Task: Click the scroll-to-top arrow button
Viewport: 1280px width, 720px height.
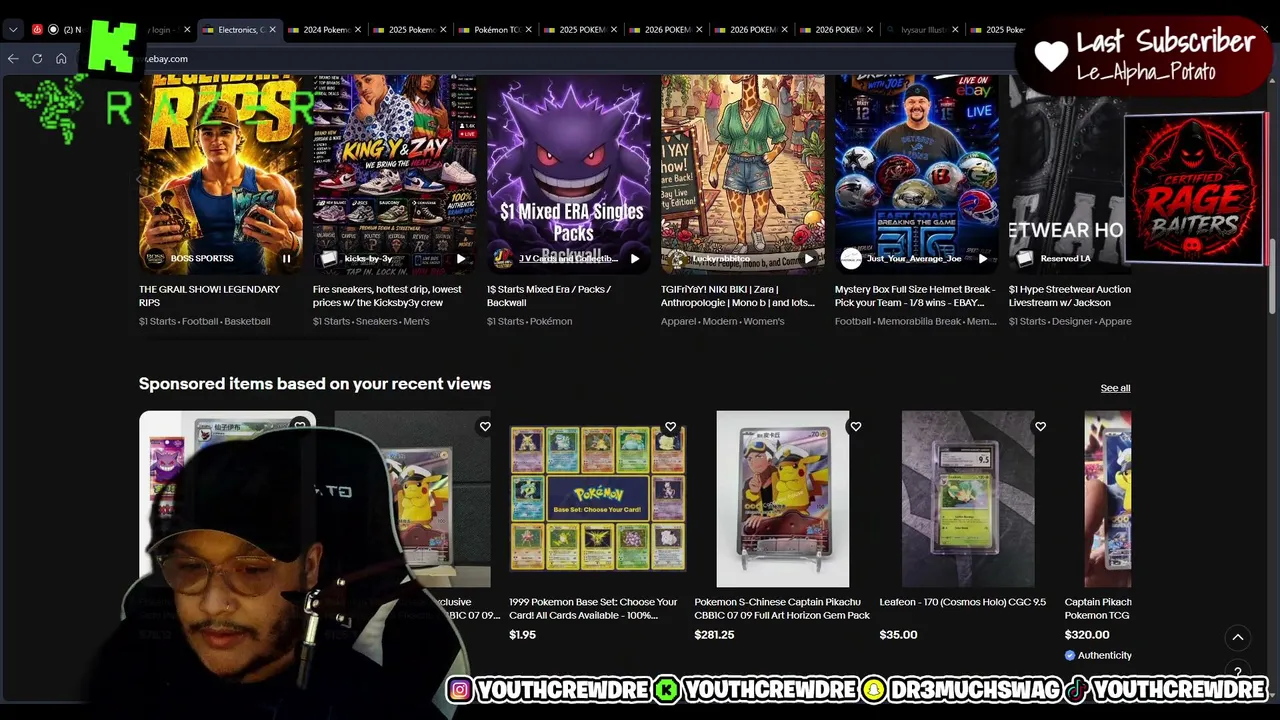Action: pos(1237,637)
